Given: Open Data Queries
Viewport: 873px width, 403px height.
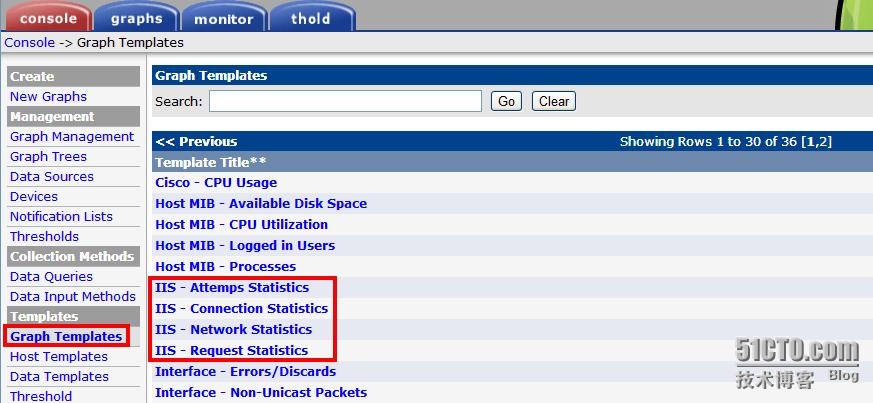Looking at the screenshot, I should [51, 277].
